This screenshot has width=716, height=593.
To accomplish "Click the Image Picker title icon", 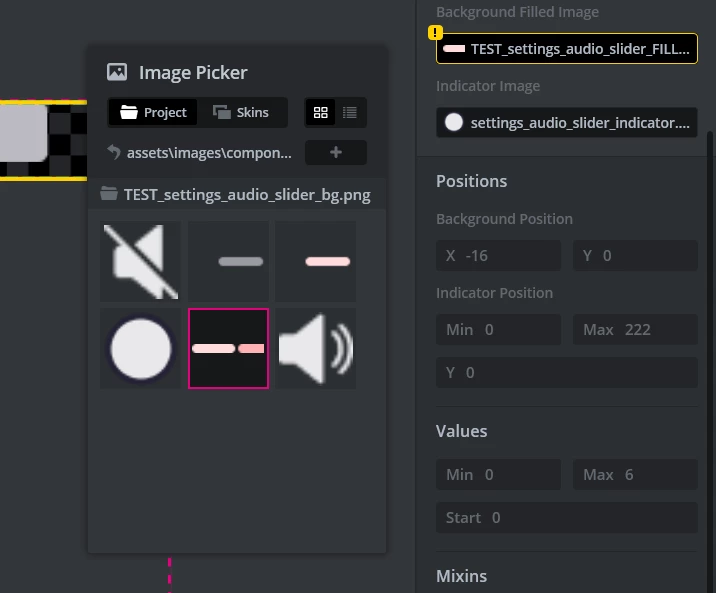I will coord(117,72).
